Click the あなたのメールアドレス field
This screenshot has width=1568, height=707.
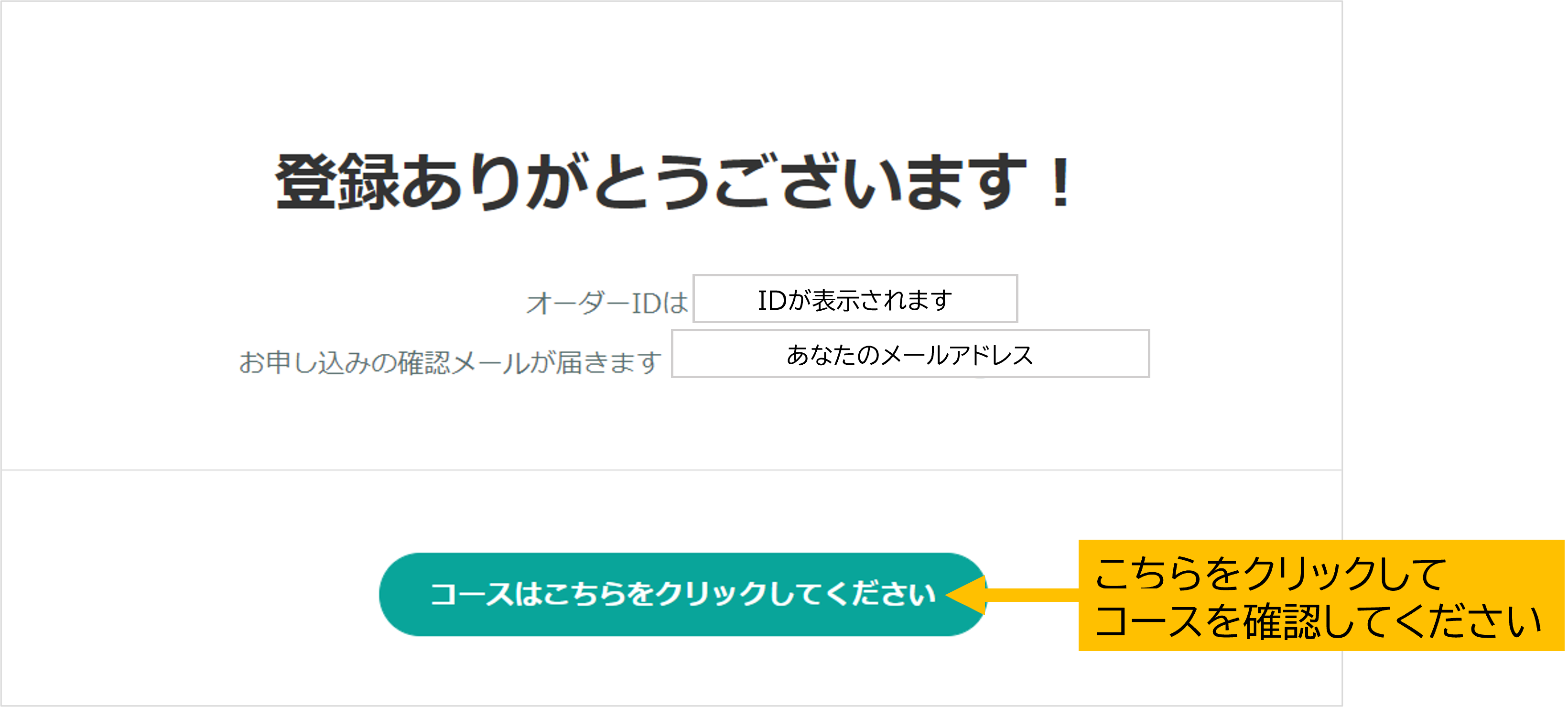pos(910,354)
